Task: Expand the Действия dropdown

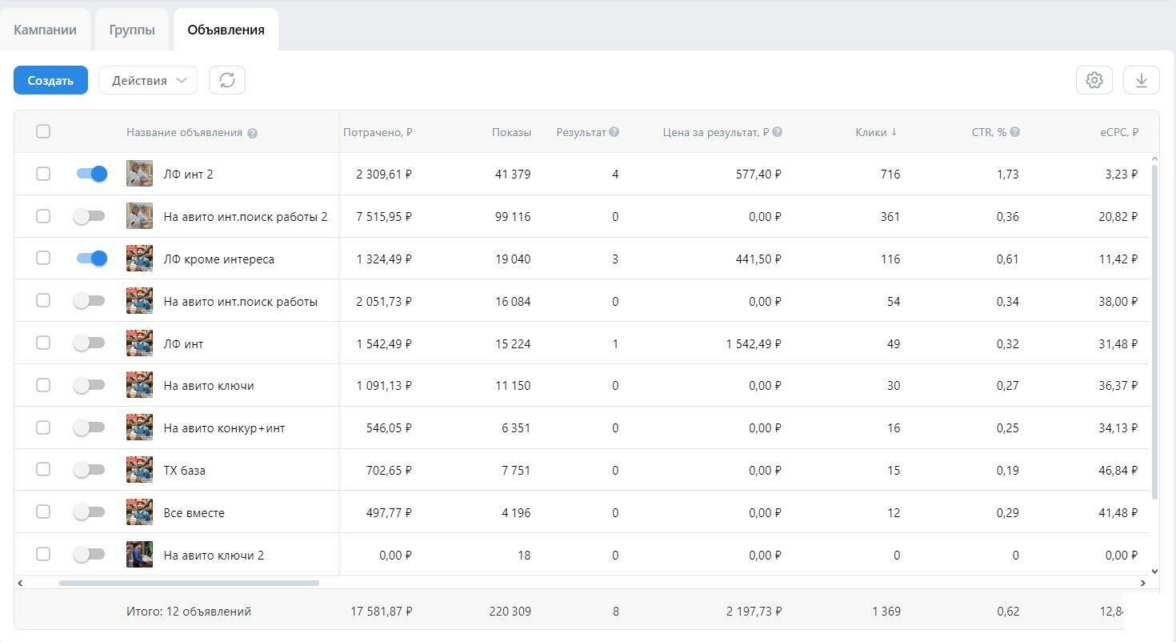Action: point(148,81)
